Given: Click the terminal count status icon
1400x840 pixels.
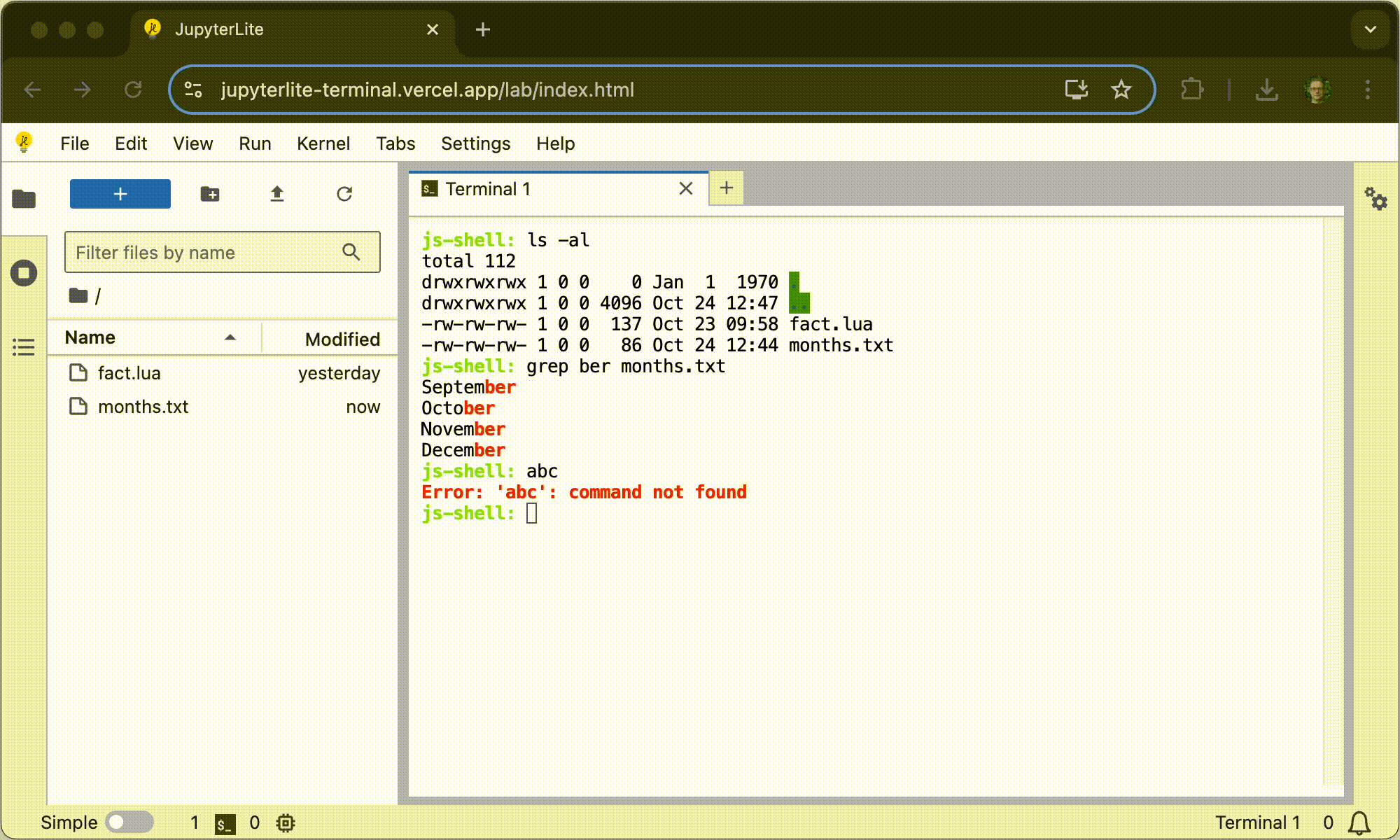Looking at the screenshot, I should [225, 823].
